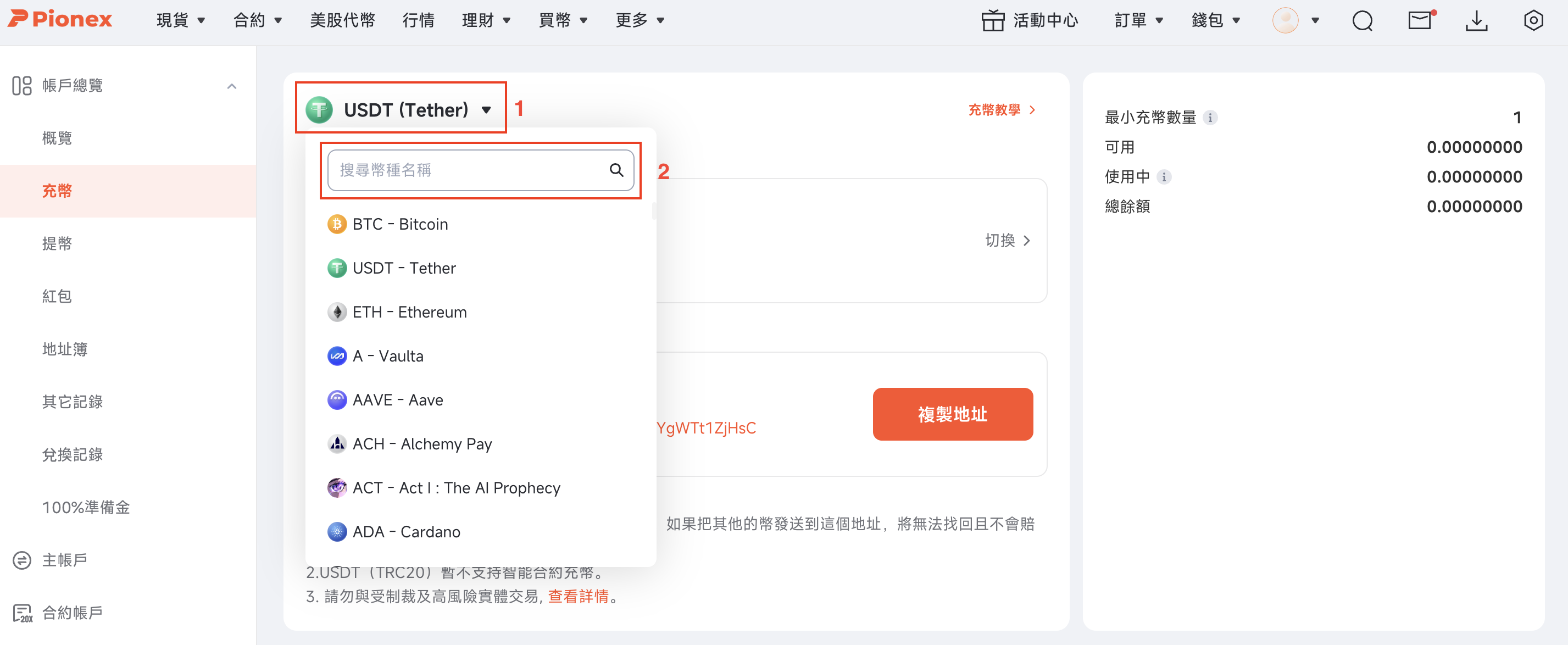This screenshot has height=645, width=1568.
Task: Click the Pionex logo
Action: (60, 19)
